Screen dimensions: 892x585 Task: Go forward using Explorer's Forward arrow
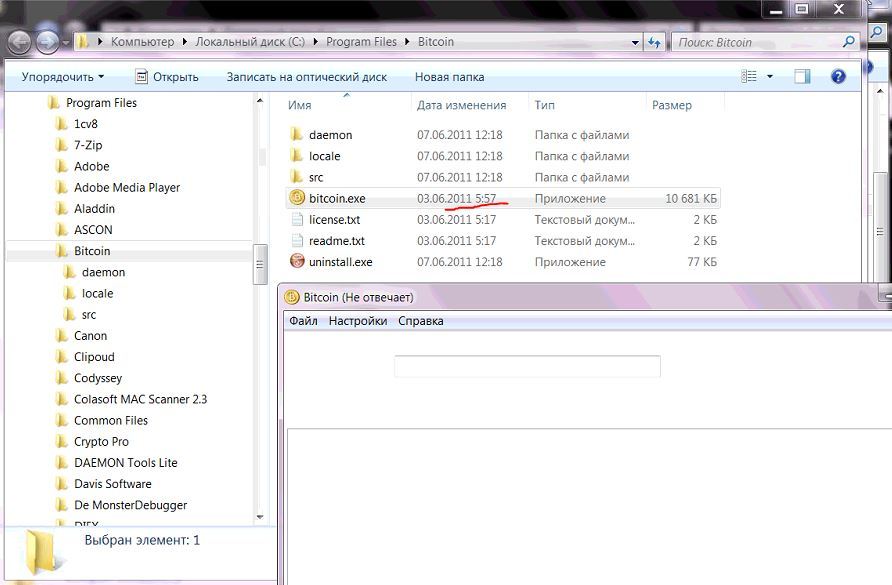(47, 42)
